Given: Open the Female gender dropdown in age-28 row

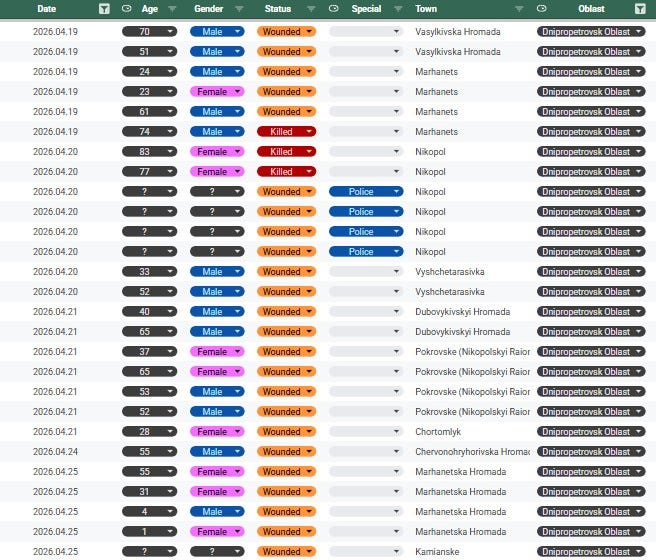Looking at the screenshot, I should click(x=217, y=432).
